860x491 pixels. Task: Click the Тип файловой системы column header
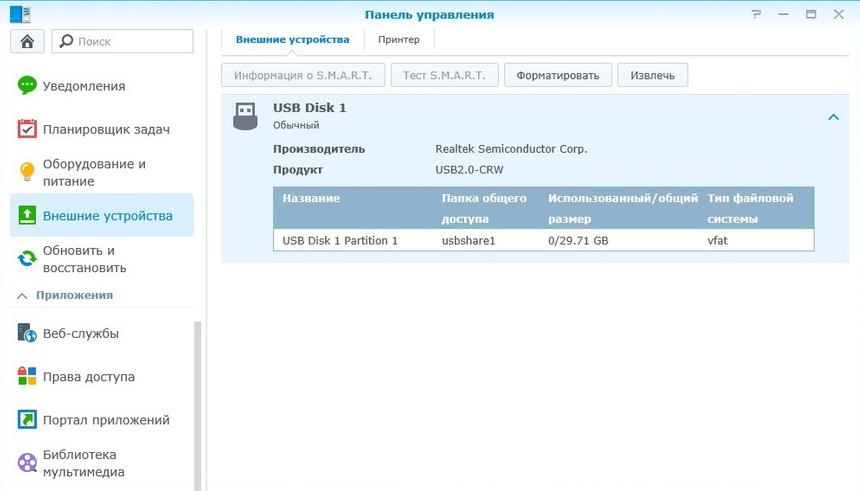tap(750, 208)
